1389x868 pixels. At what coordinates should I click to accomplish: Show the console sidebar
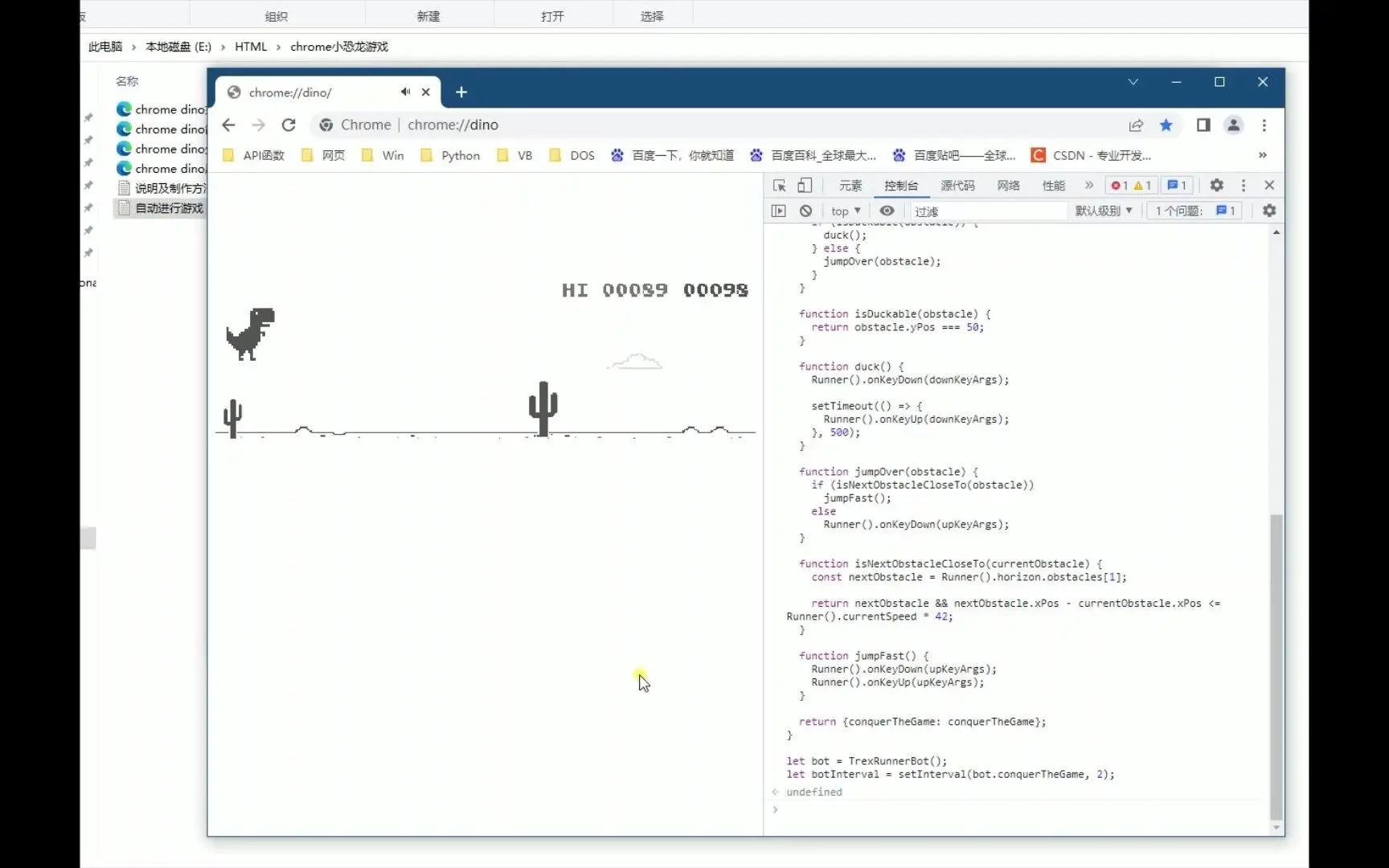pos(778,211)
